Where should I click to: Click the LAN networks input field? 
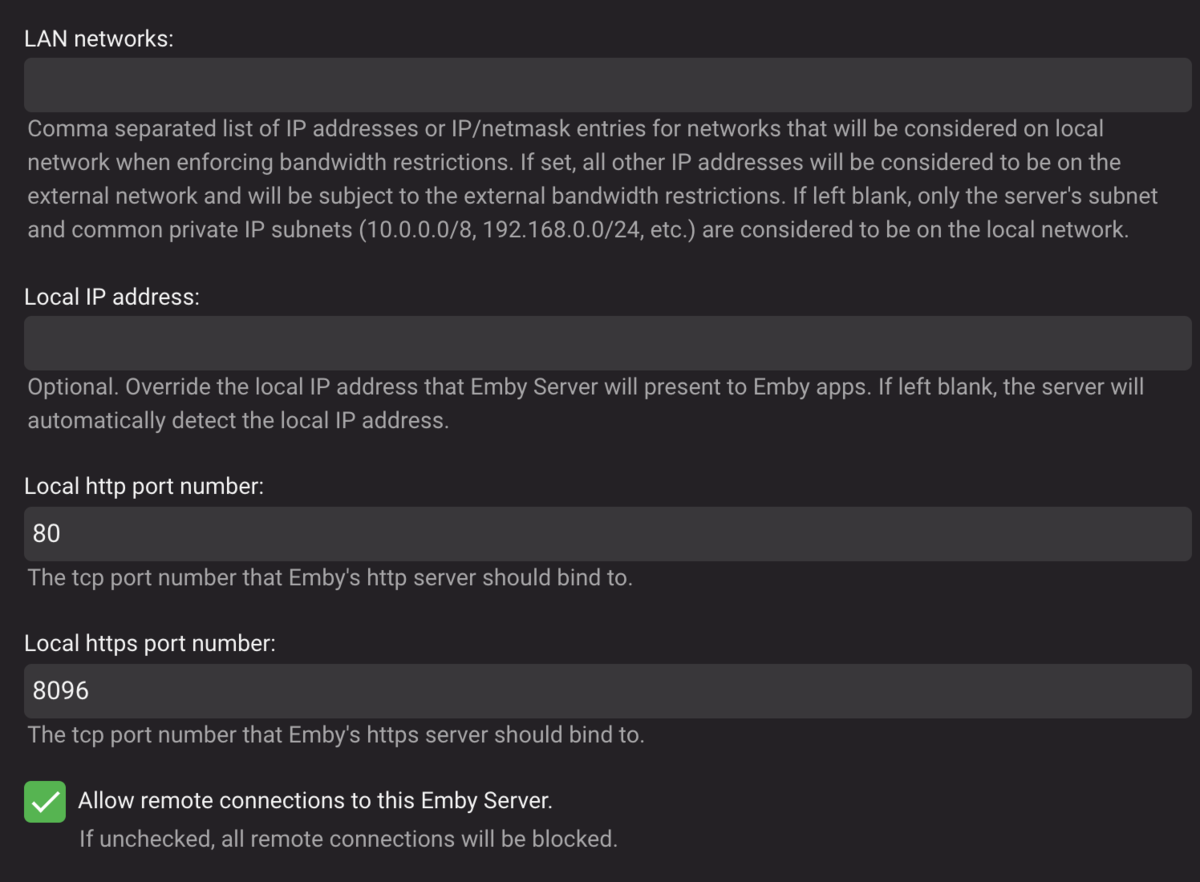coord(607,85)
